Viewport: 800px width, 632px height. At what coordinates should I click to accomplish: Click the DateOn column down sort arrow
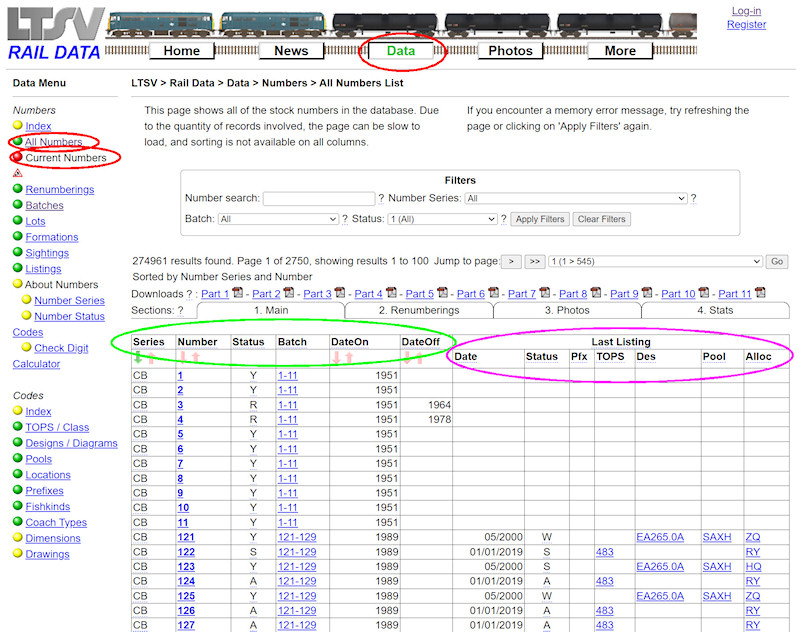pyautogui.click(x=337, y=357)
